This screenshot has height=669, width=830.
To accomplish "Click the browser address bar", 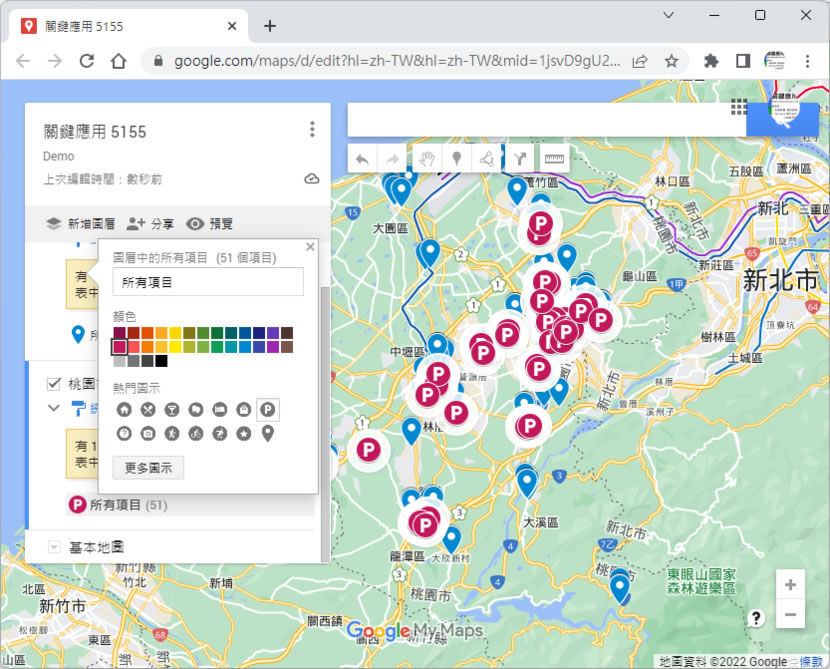I will (396, 61).
